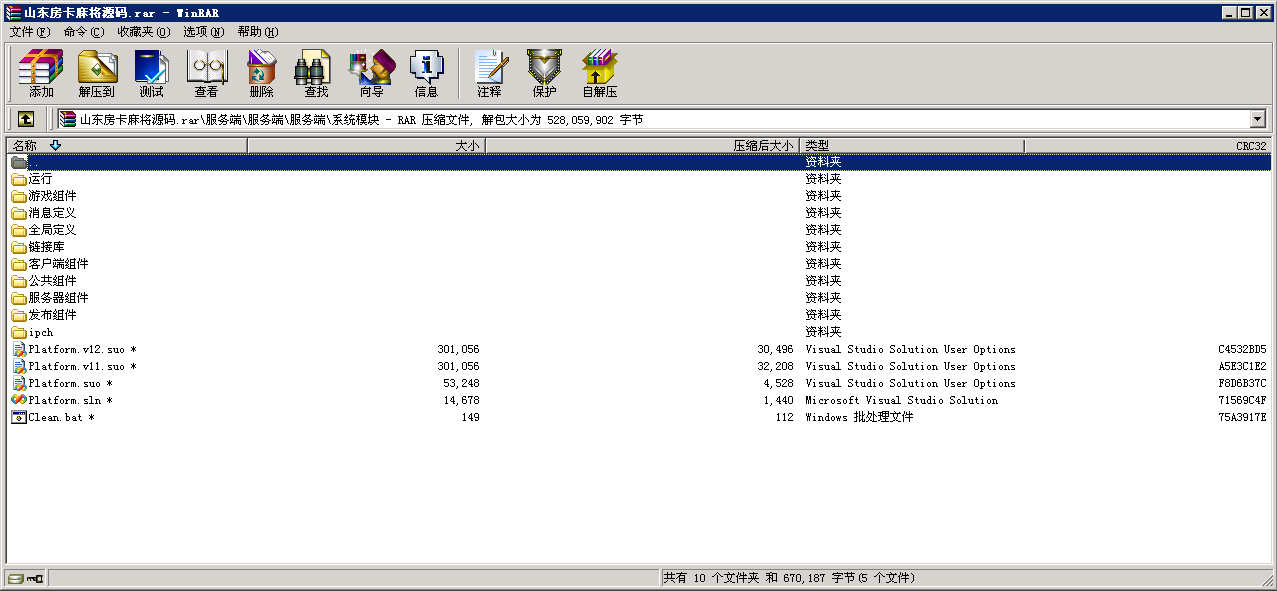
Task: Launch the 查找 (Find) binoculars icon
Action: (x=316, y=73)
